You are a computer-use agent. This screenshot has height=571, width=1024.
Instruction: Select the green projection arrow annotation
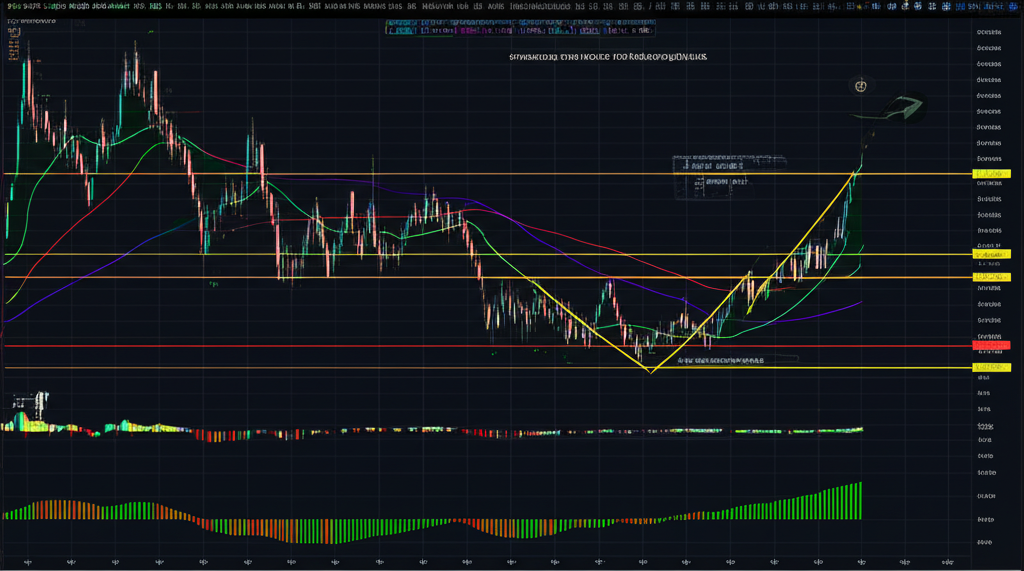coord(904,106)
